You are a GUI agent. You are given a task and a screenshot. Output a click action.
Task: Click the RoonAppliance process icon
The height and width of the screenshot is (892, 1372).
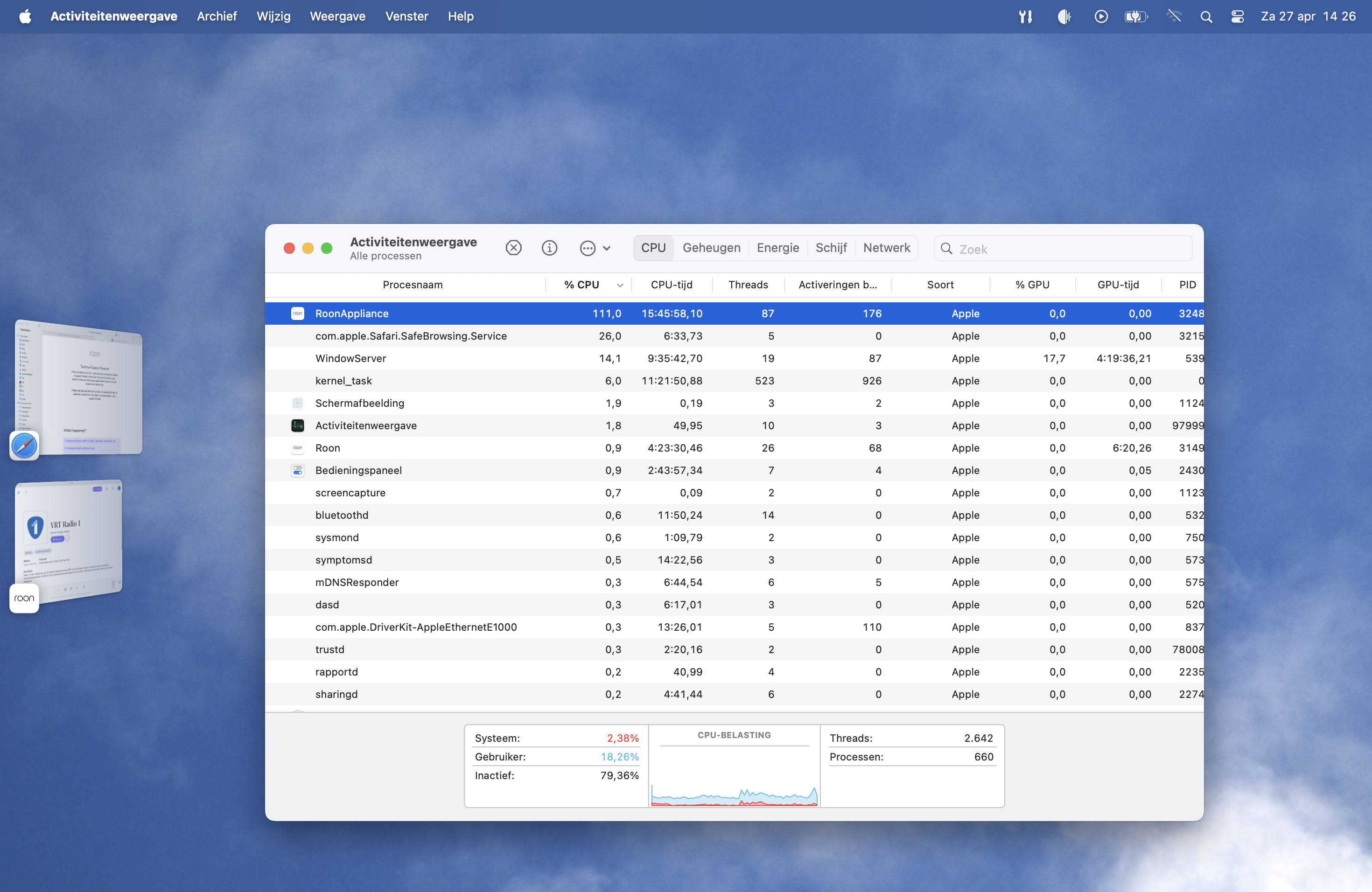[x=297, y=314]
